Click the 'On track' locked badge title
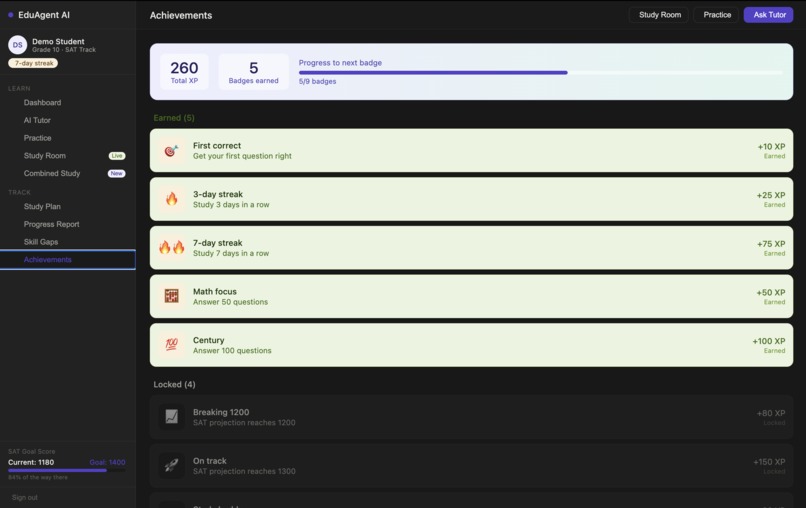806x508 pixels. tap(210, 461)
